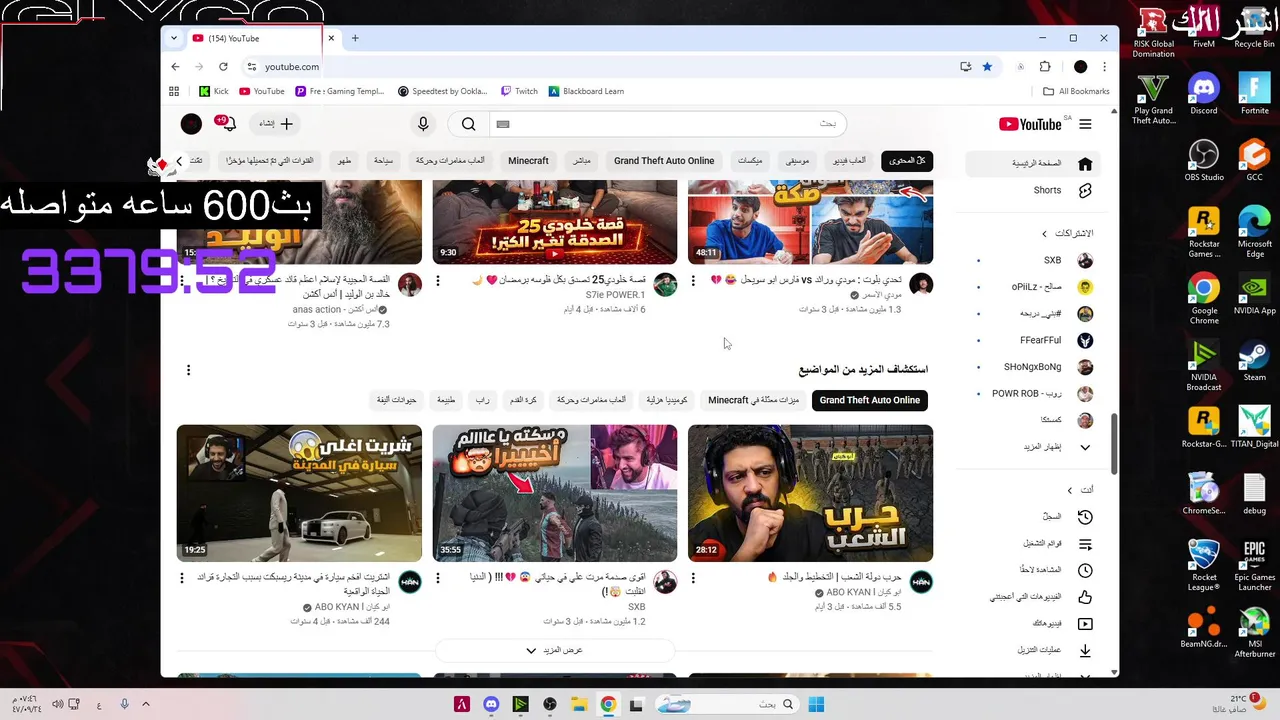This screenshot has width=1280, height=720.
Task: Click the YouTube logo
Action: click(1030, 124)
